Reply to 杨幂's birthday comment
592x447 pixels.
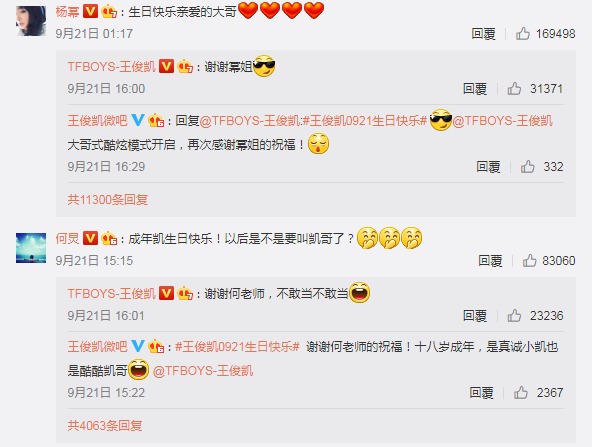[483, 34]
